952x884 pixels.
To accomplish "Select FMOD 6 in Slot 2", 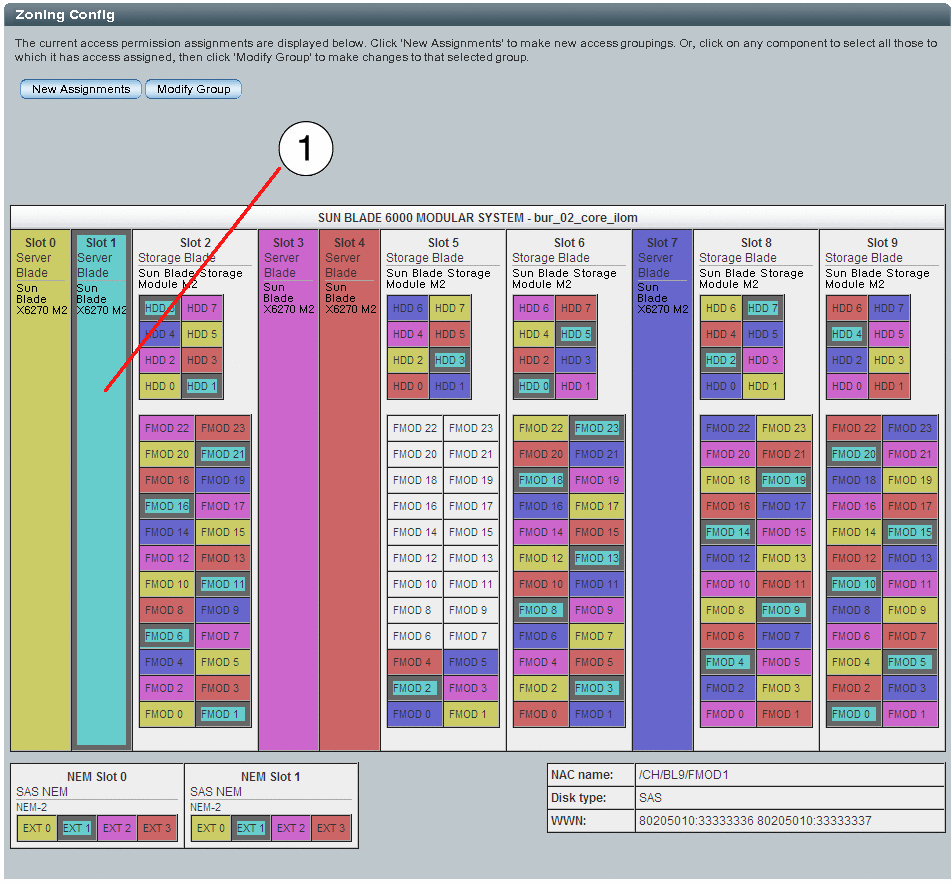I will (x=167, y=636).
